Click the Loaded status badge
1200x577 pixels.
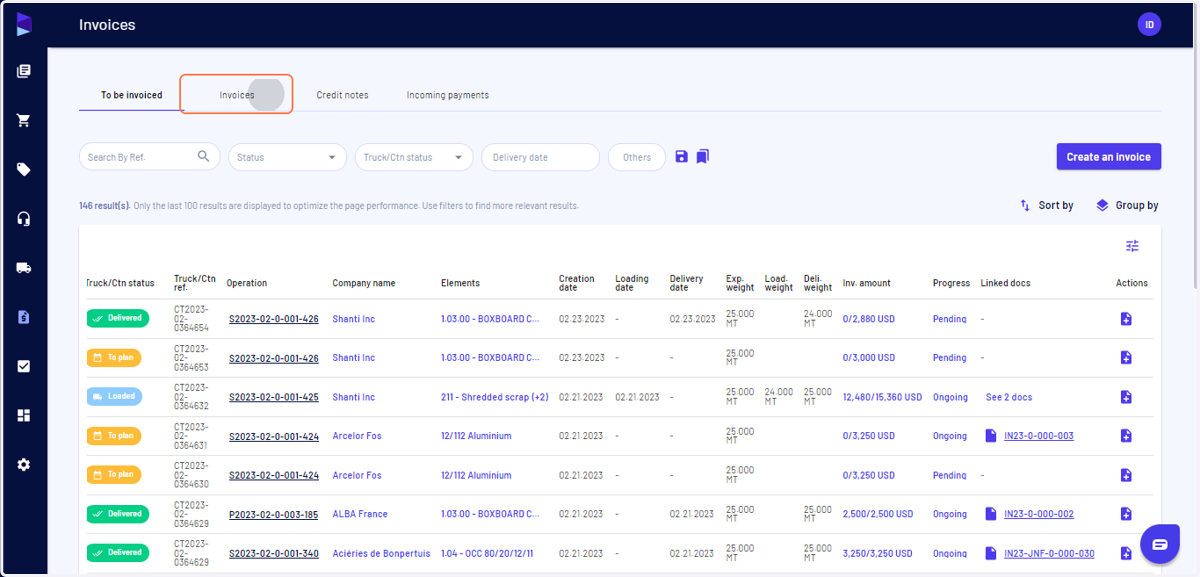[114, 396]
